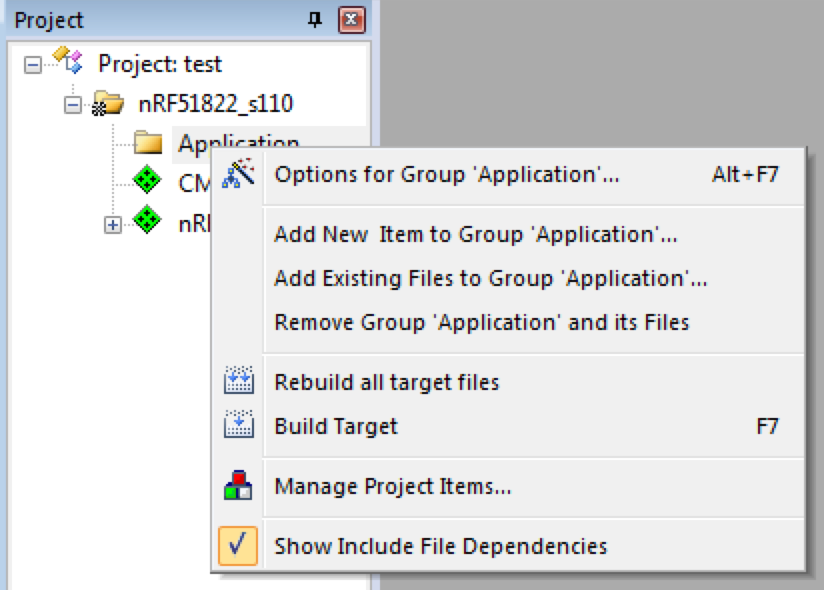
Task: Click the Build Target icon
Action: [x=238, y=426]
